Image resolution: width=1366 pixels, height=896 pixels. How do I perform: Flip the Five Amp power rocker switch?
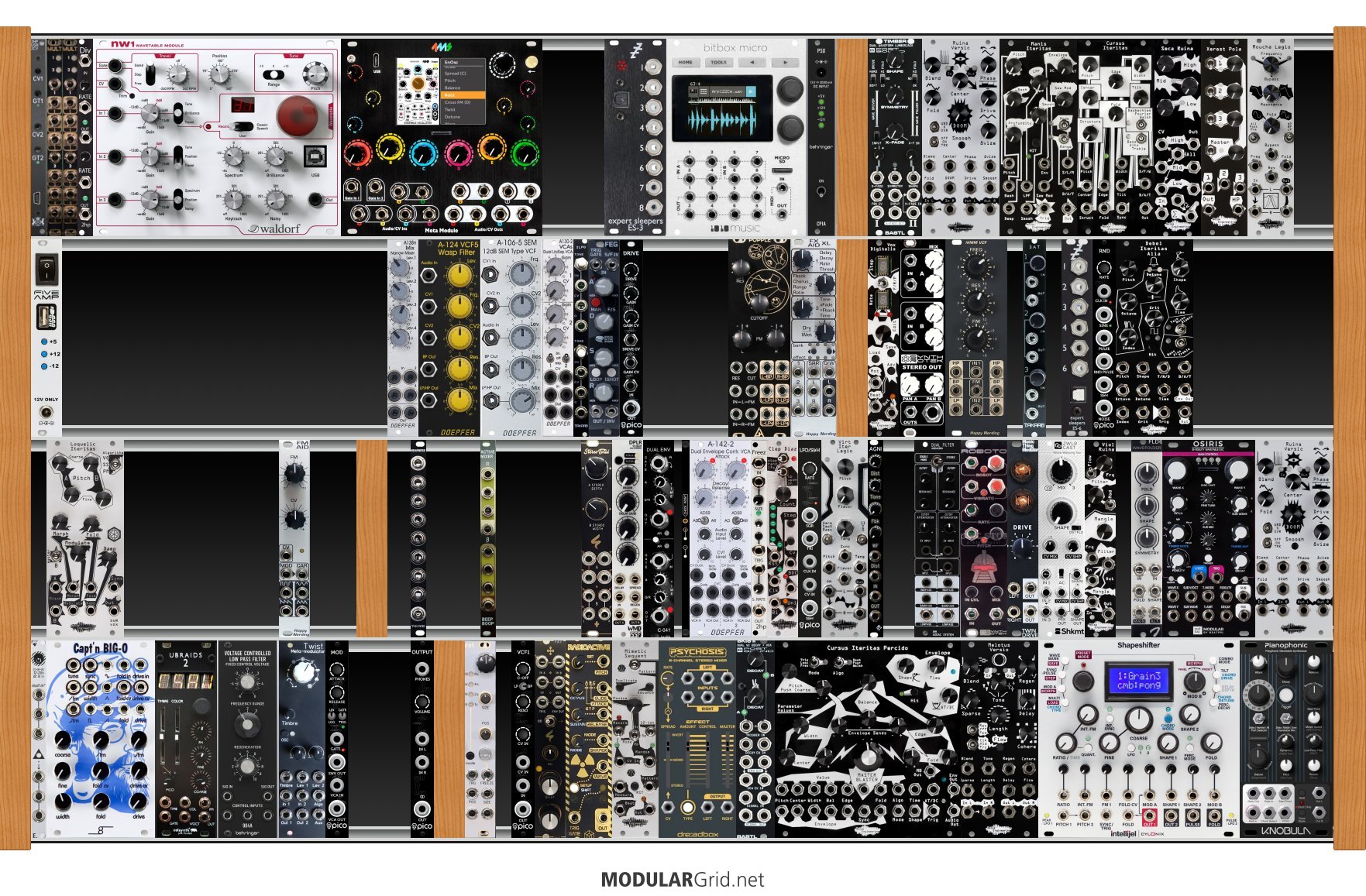click(46, 269)
